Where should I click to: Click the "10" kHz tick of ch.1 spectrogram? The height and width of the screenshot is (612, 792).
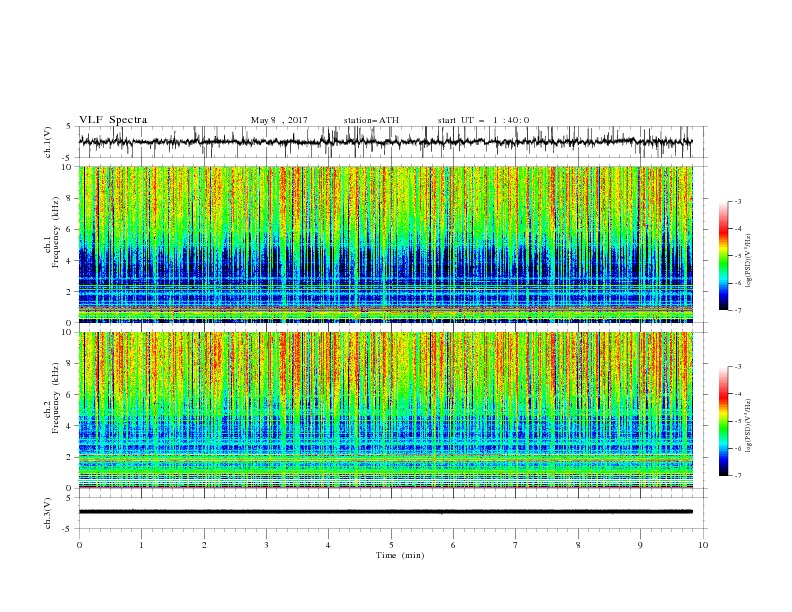coord(68,167)
